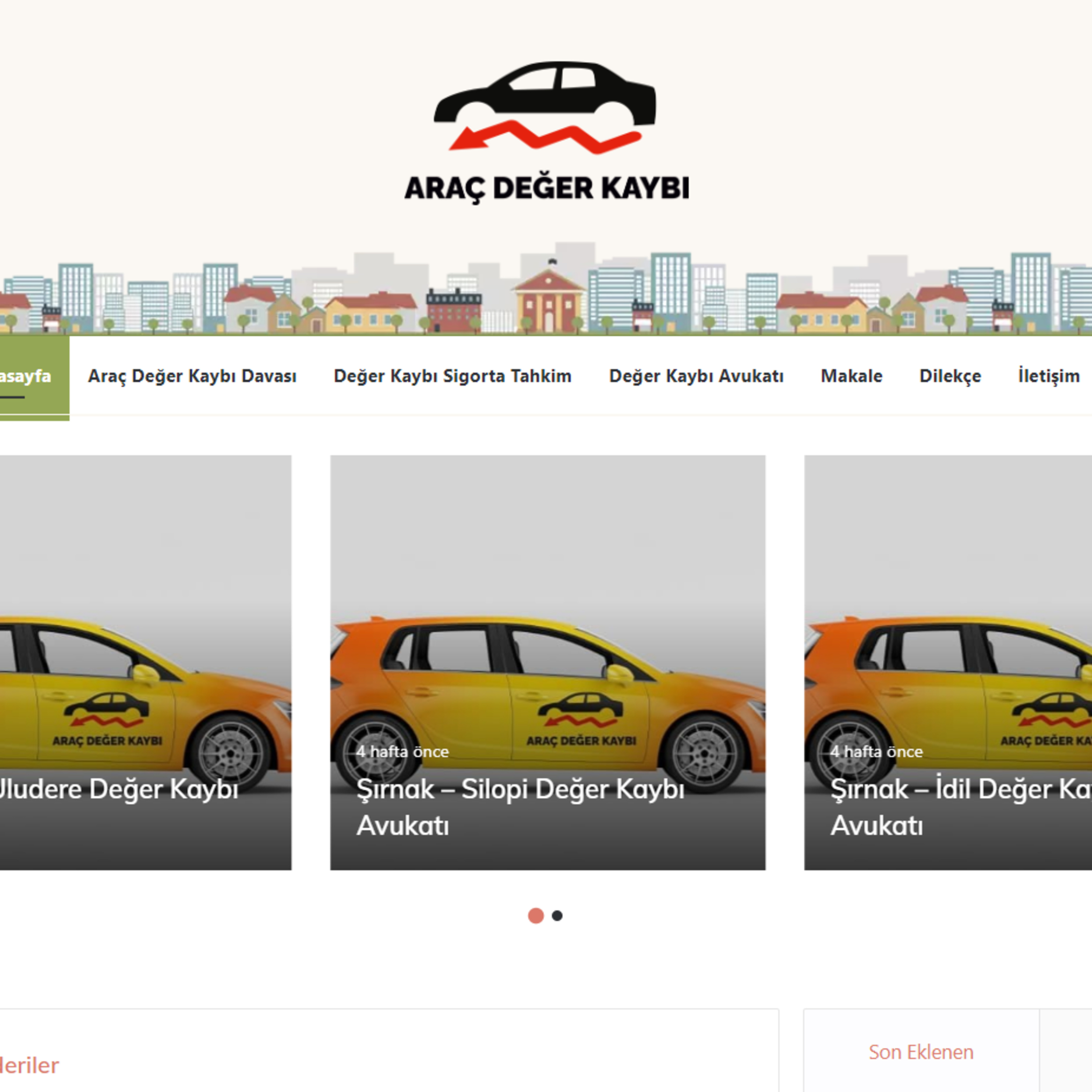Viewport: 1092px width, 1092px height.
Task: Select the first slider pagination dot
Action: 535,916
